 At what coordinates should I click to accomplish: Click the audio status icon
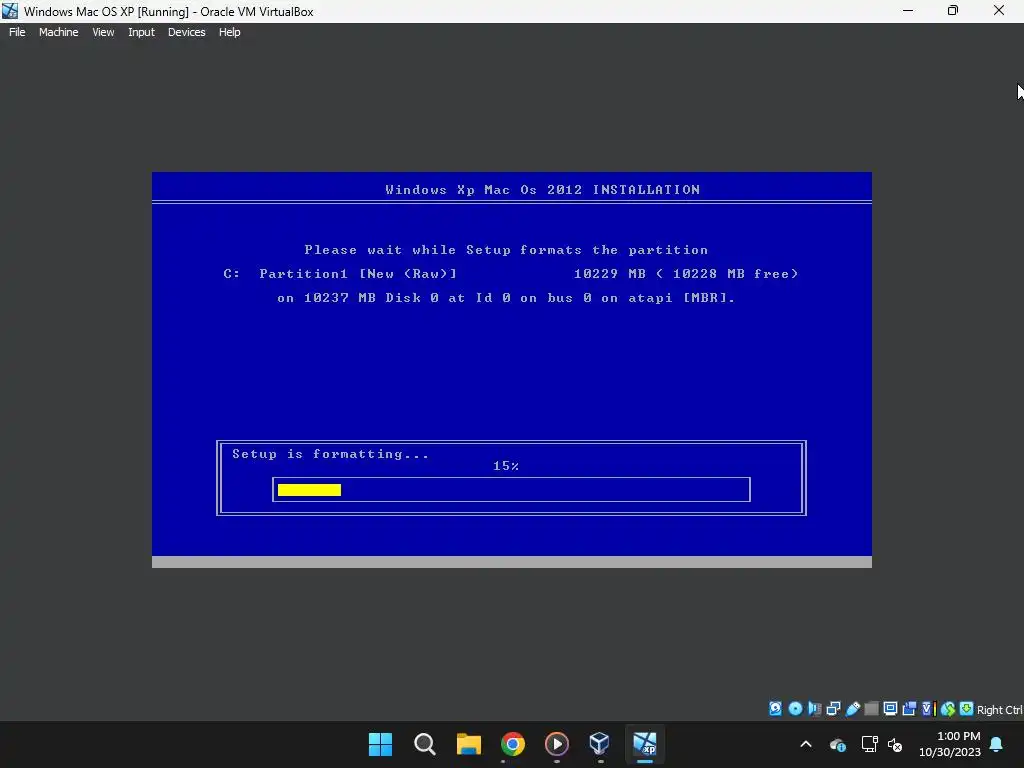pos(814,709)
